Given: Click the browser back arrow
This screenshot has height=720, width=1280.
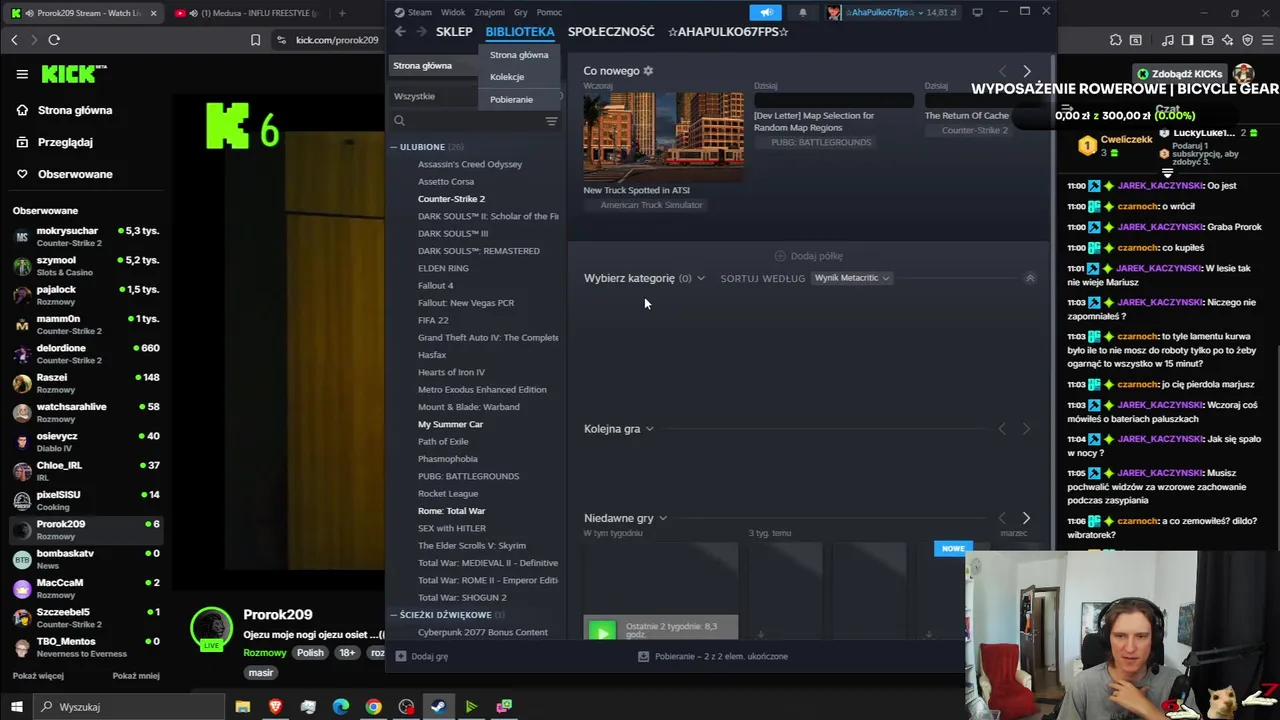Looking at the screenshot, I should point(14,40).
